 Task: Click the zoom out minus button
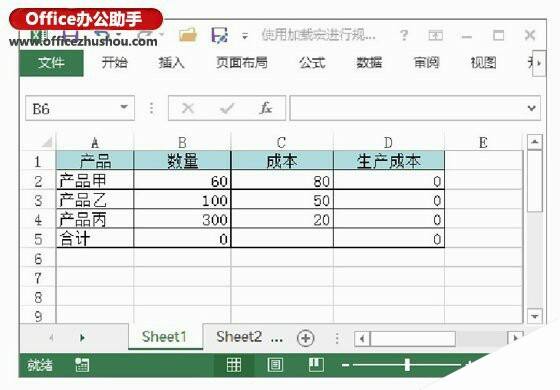(345, 365)
